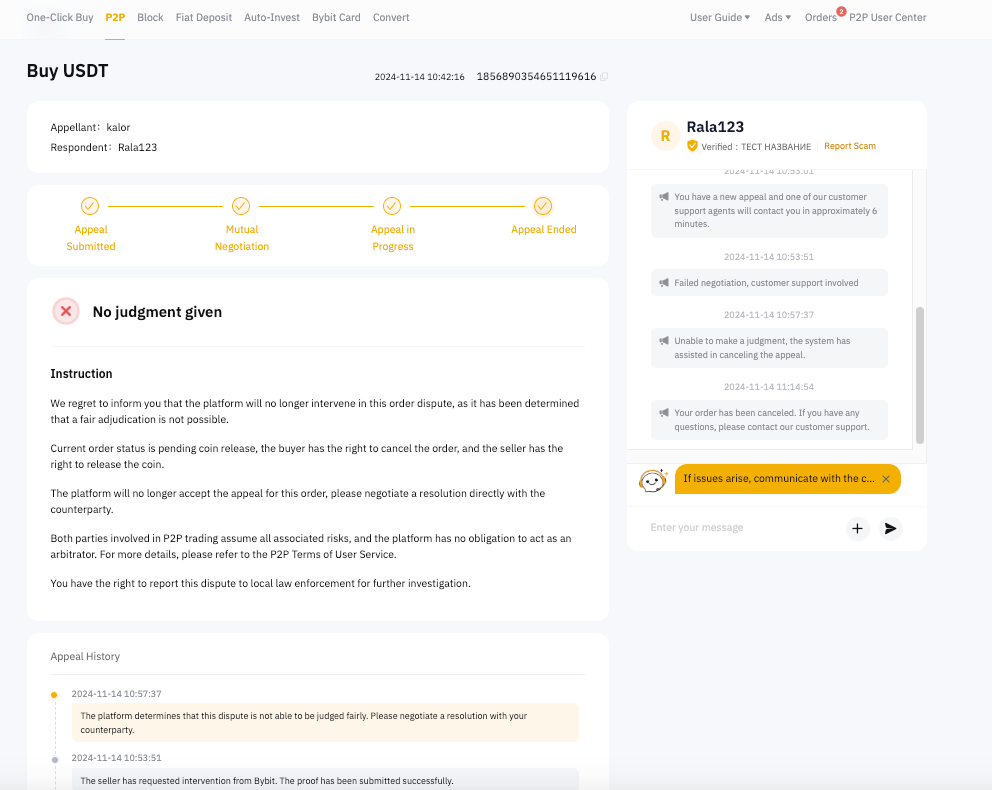Go to the P2P User Center
Viewport: 992px width, 790px height.
[x=887, y=18]
